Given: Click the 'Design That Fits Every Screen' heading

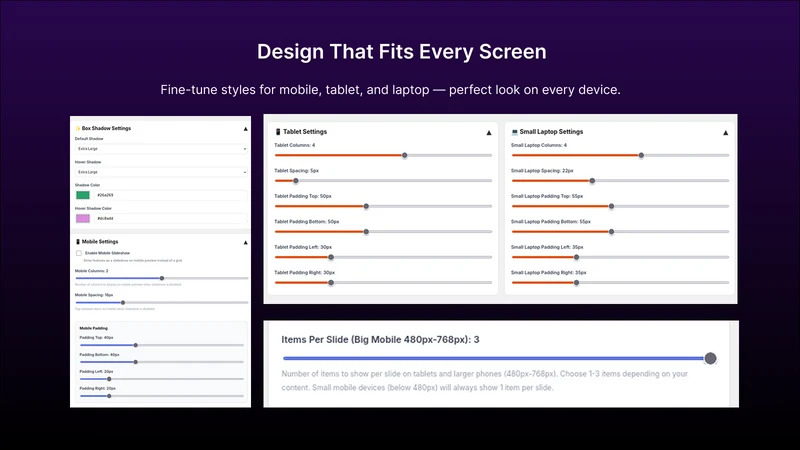Looking at the screenshot, I should point(402,52).
